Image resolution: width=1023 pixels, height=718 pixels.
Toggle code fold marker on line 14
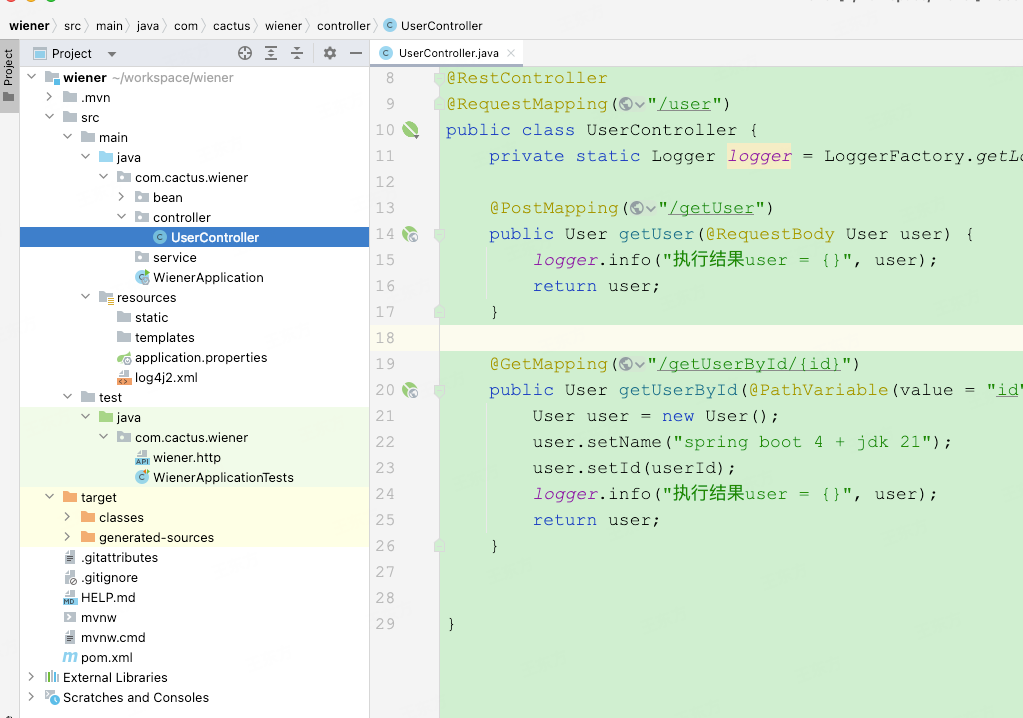(x=439, y=234)
